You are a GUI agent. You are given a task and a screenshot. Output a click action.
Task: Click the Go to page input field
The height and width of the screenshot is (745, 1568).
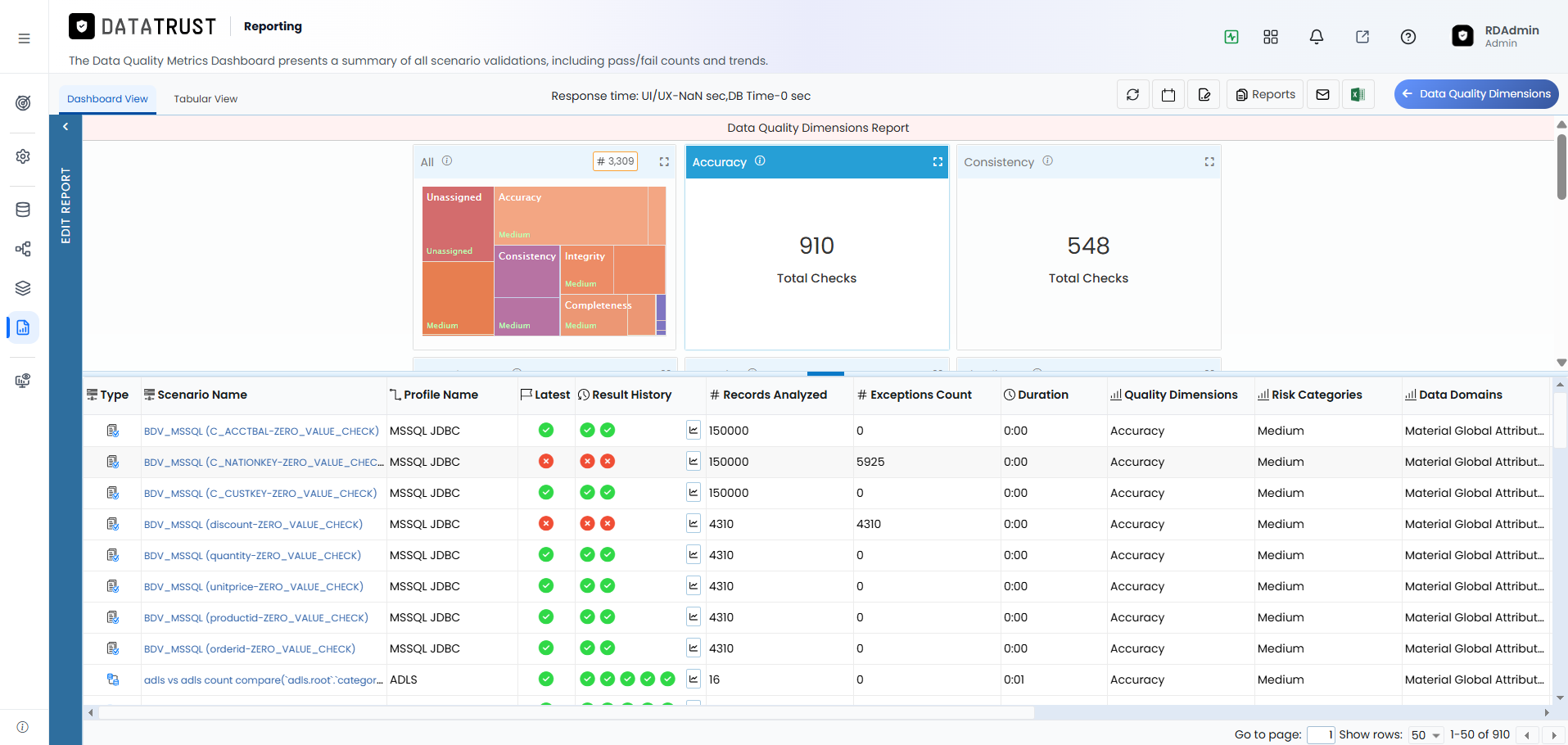coord(1321,735)
